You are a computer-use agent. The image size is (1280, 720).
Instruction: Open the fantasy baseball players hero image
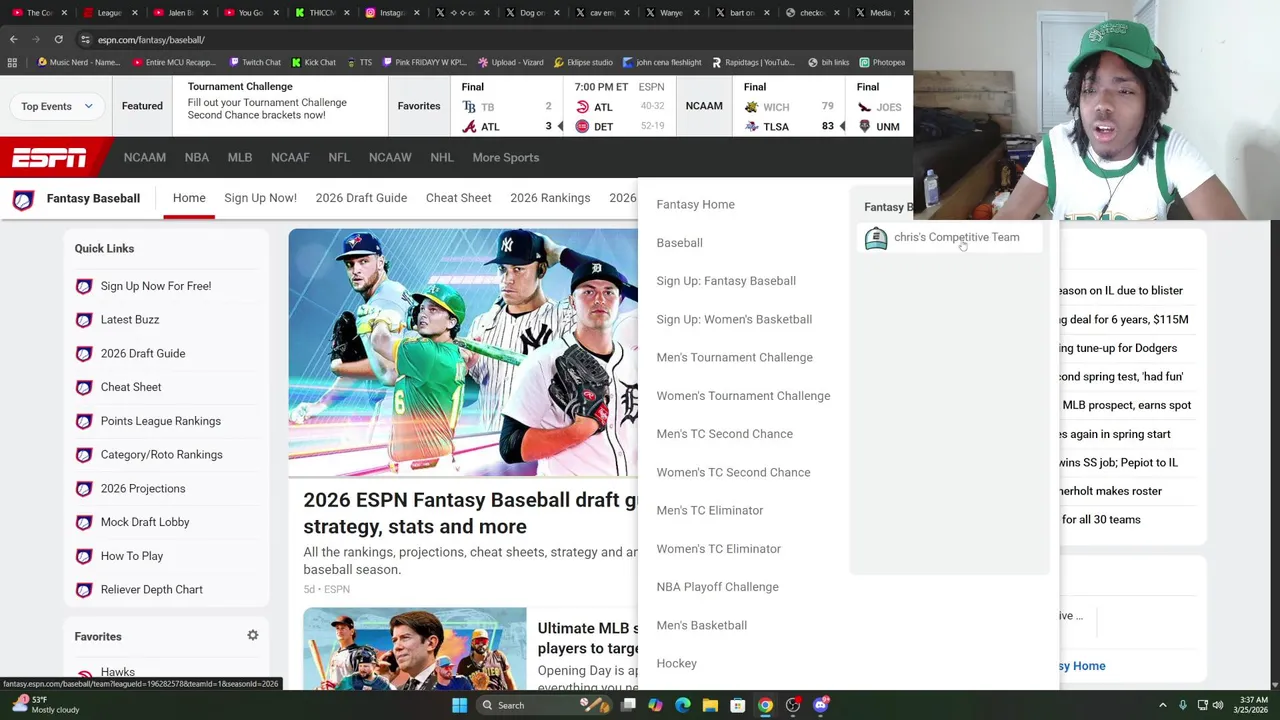[463, 352]
